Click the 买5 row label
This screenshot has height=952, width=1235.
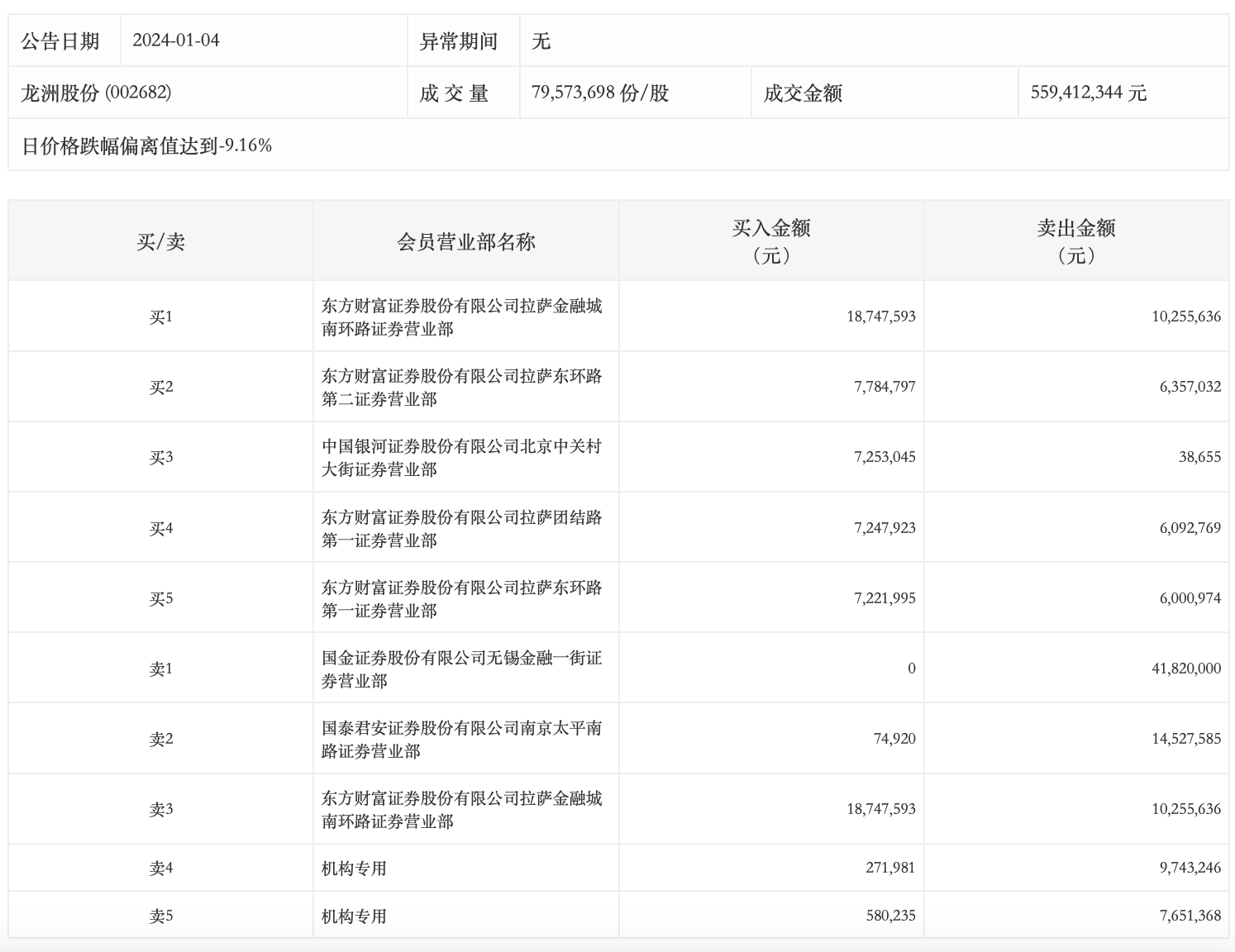point(161,599)
